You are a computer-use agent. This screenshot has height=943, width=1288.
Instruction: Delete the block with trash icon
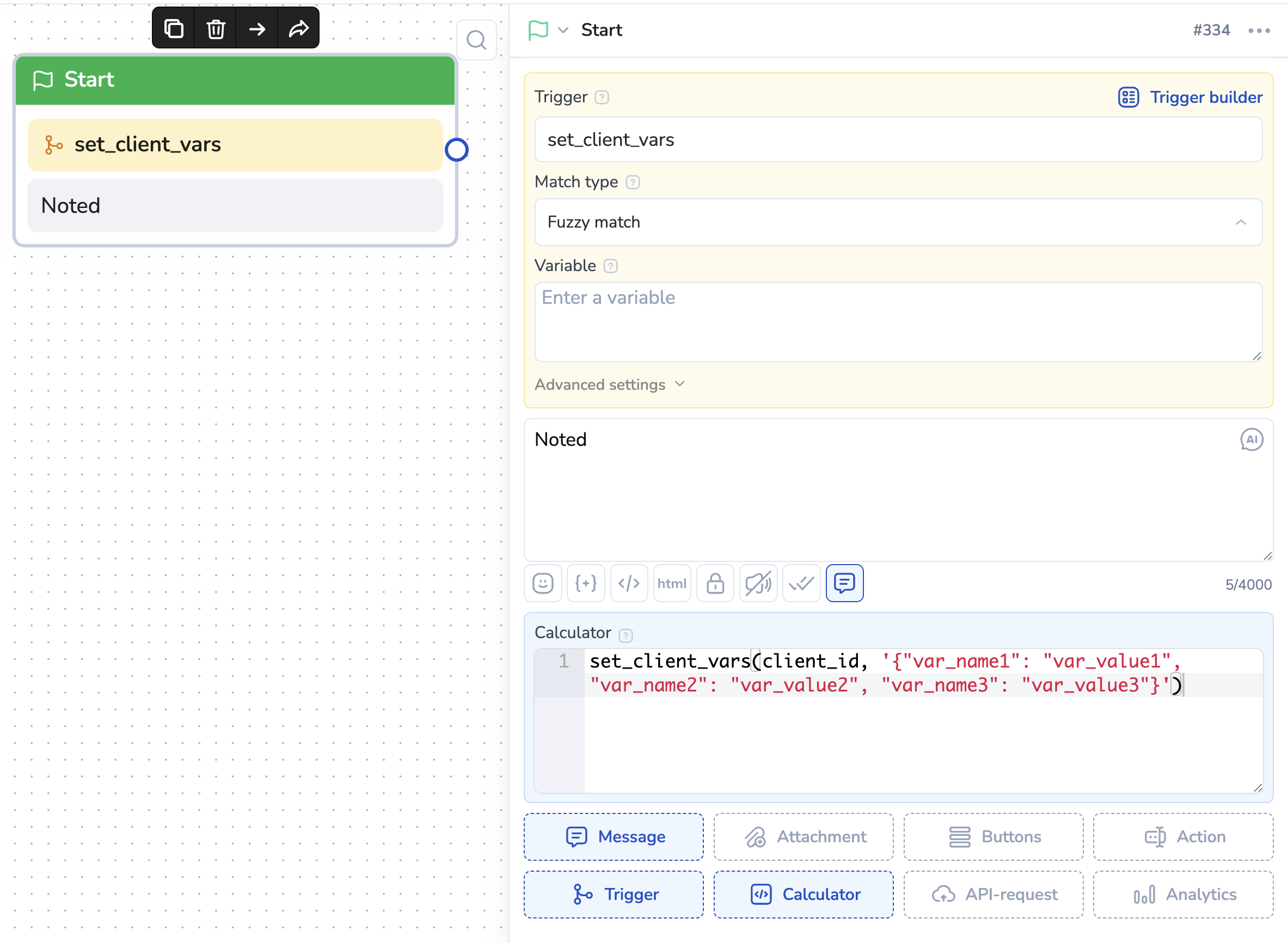pyautogui.click(x=216, y=28)
